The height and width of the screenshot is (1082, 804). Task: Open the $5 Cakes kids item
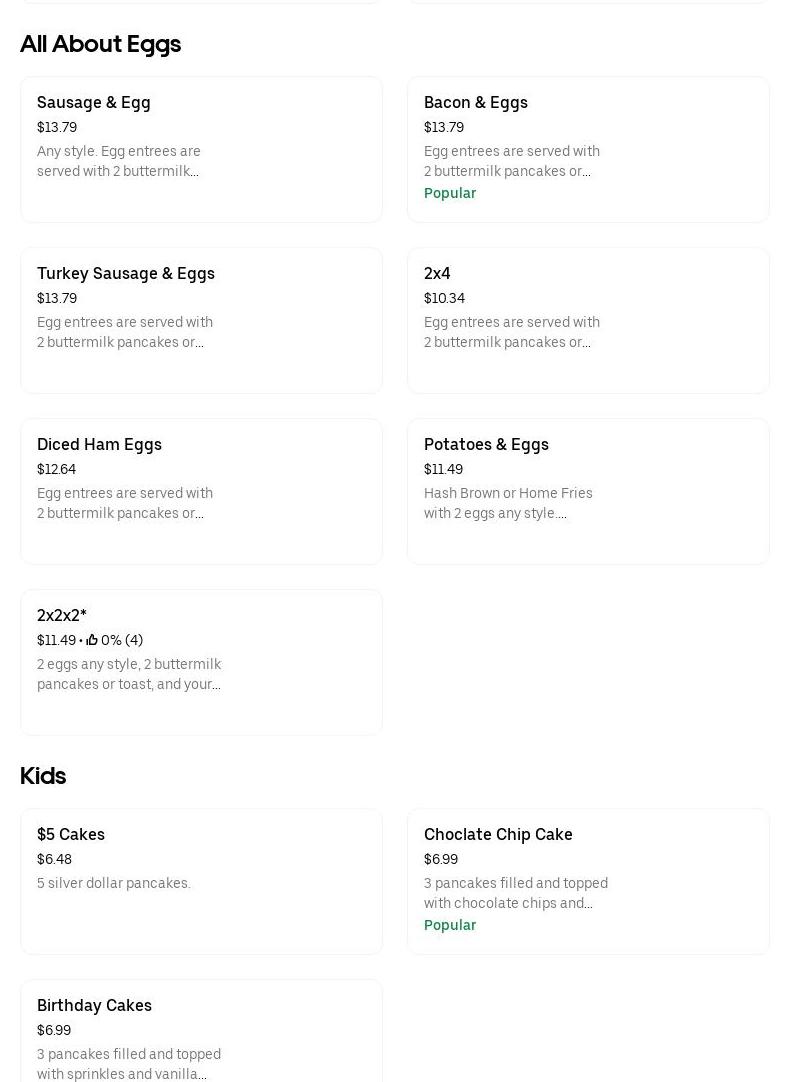[71, 834]
